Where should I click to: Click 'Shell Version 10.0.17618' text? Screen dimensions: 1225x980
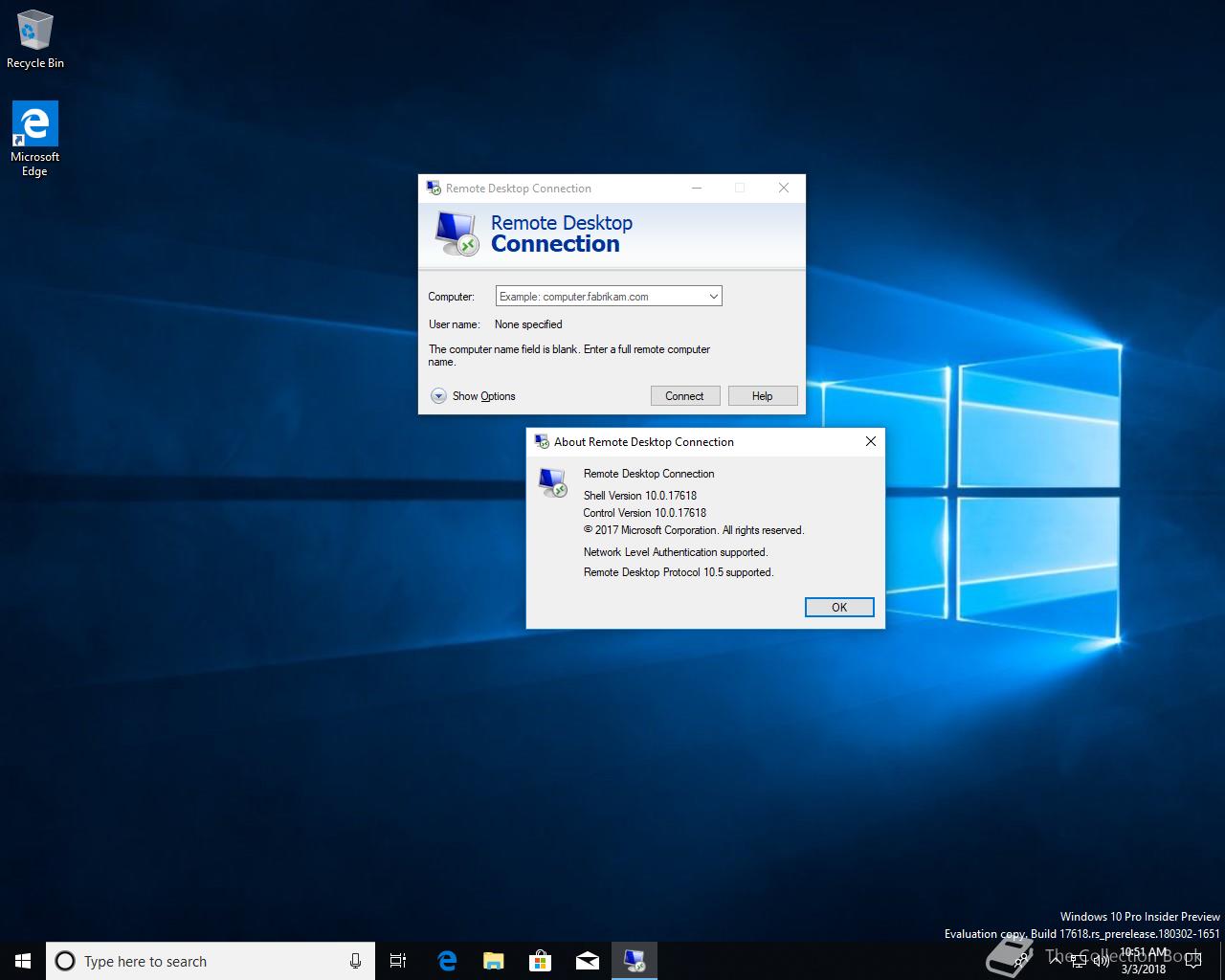(x=640, y=496)
